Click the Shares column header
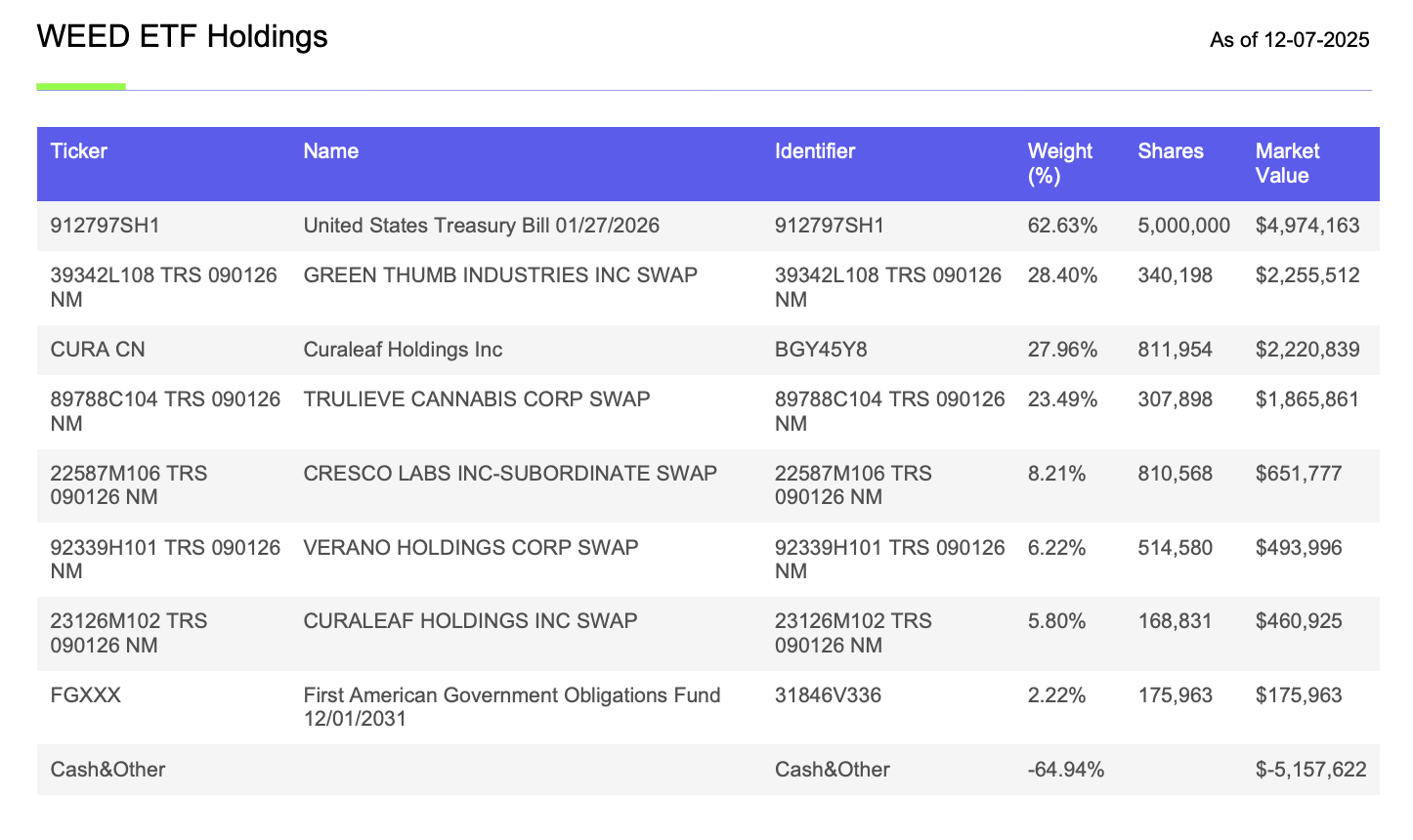The width and height of the screenshot is (1413, 840). click(1170, 151)
